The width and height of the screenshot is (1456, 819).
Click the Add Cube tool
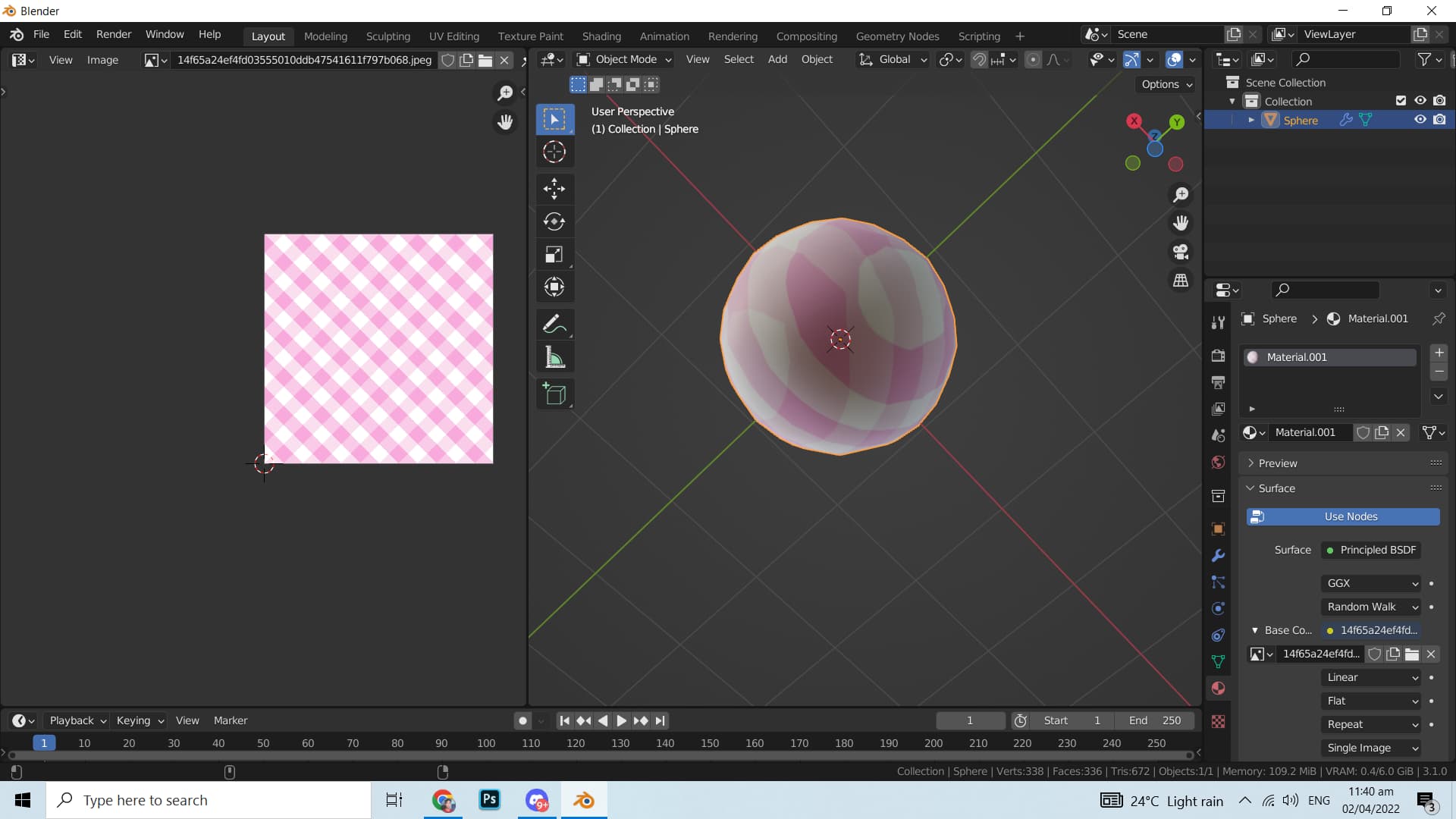click(554, 394)
